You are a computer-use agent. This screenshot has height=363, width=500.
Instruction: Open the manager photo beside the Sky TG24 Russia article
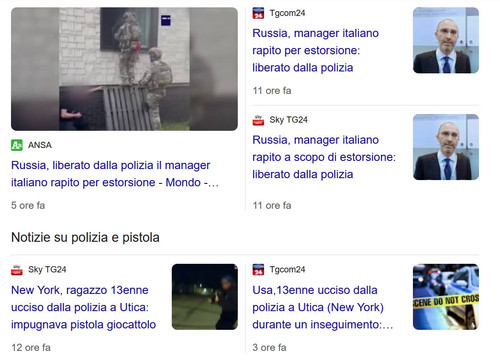coord(446,147)
